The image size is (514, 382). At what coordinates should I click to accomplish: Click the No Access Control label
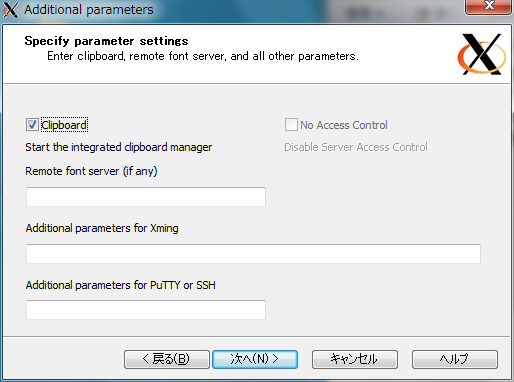(344, 125)
